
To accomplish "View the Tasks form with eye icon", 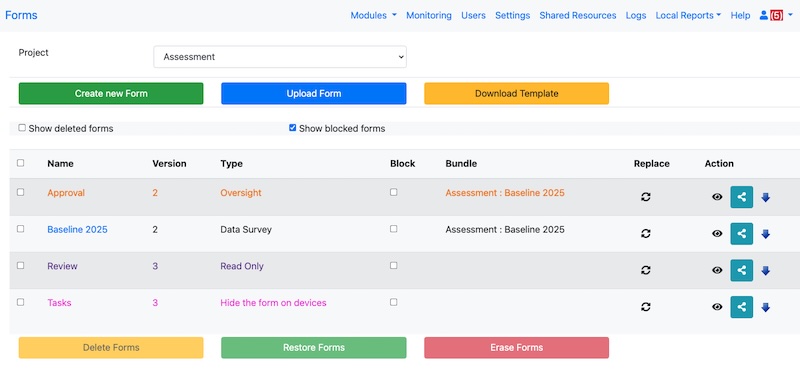I will [717, 307].
